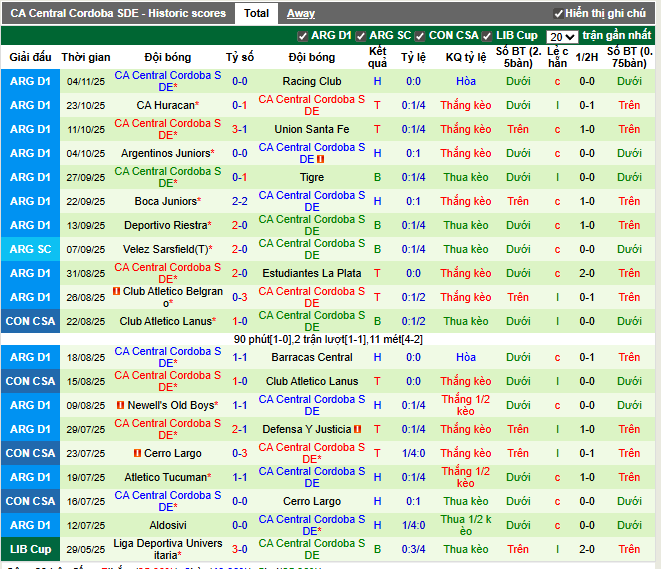Uncheck the CON CSA league filter
661x569 pixels.
(419, 36)
